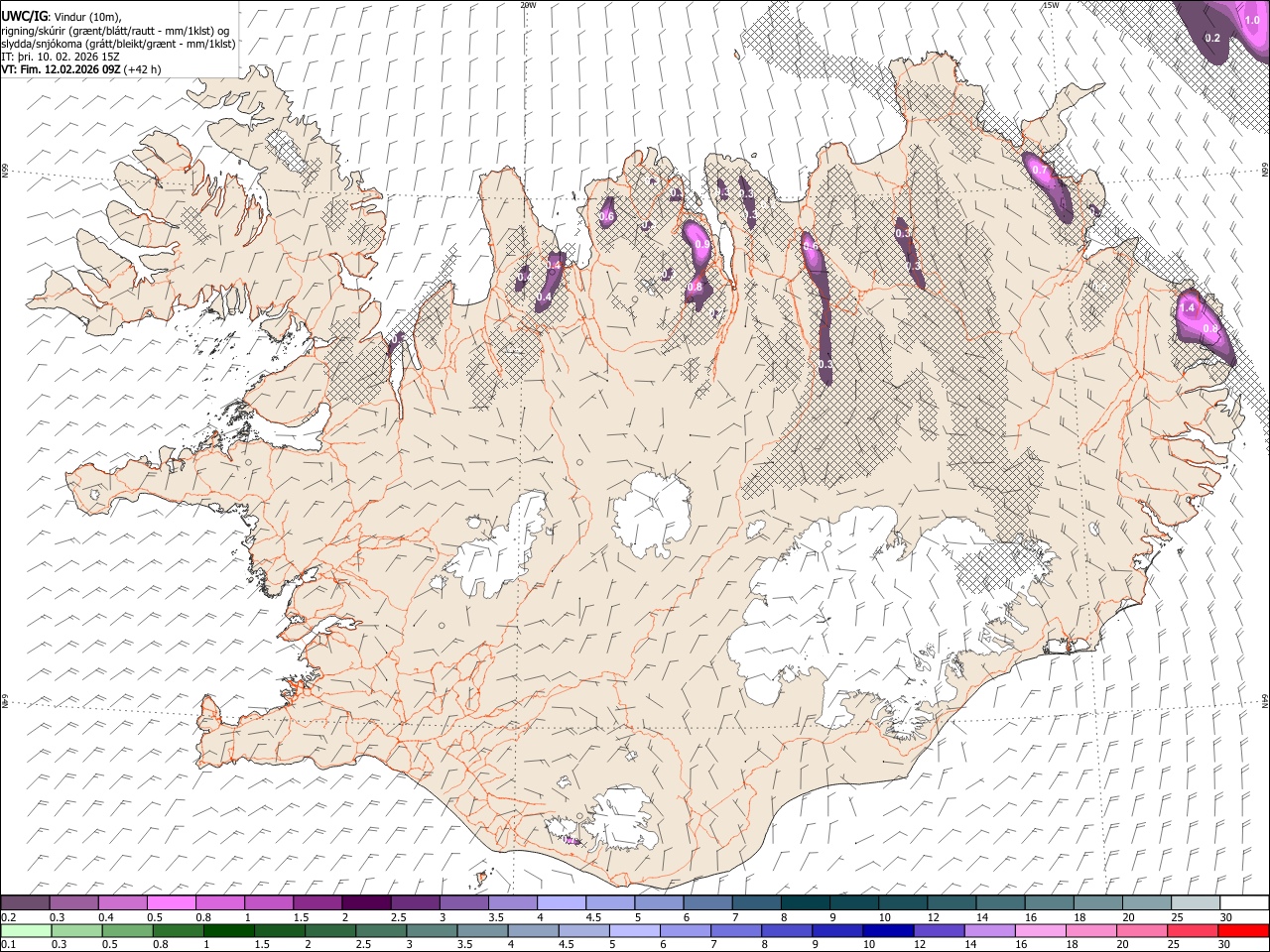Screen dimensions: 1270x952
Task: Click the '4.5' label on the snow legend row
Action: click(x=594, y=917)
